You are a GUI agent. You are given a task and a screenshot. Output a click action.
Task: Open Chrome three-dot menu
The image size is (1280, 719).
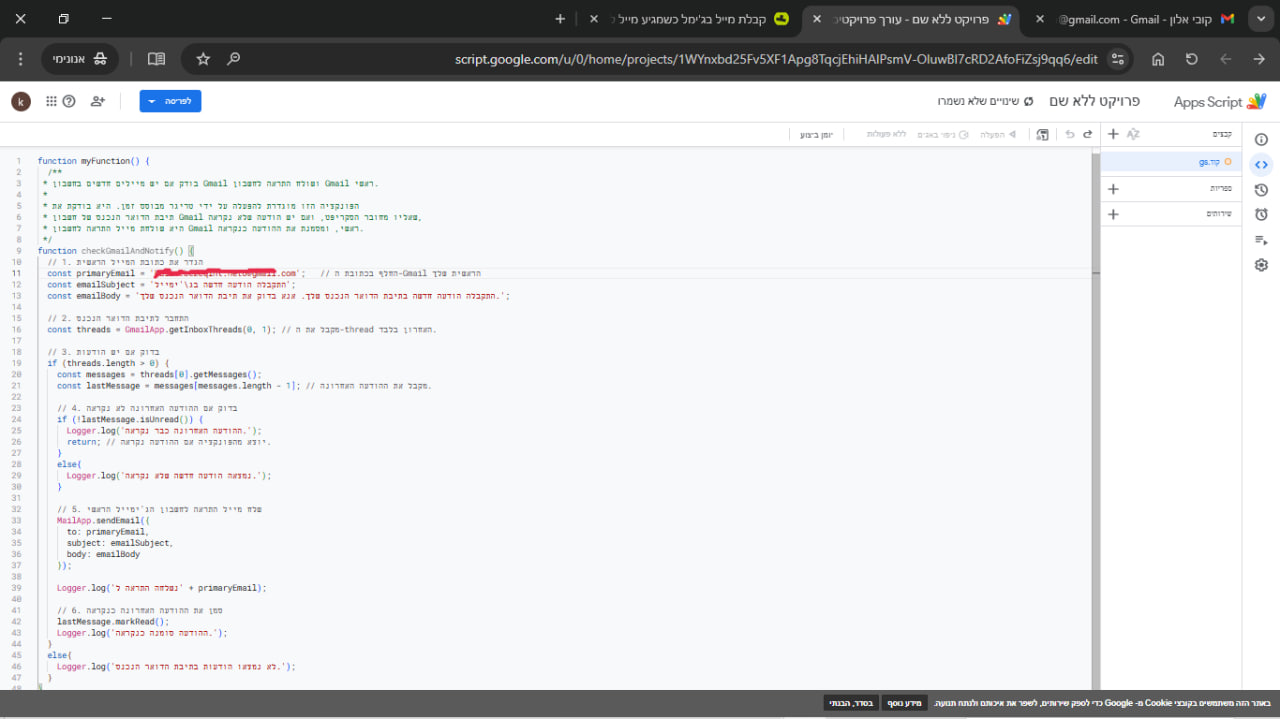click(x=20, y=59)
